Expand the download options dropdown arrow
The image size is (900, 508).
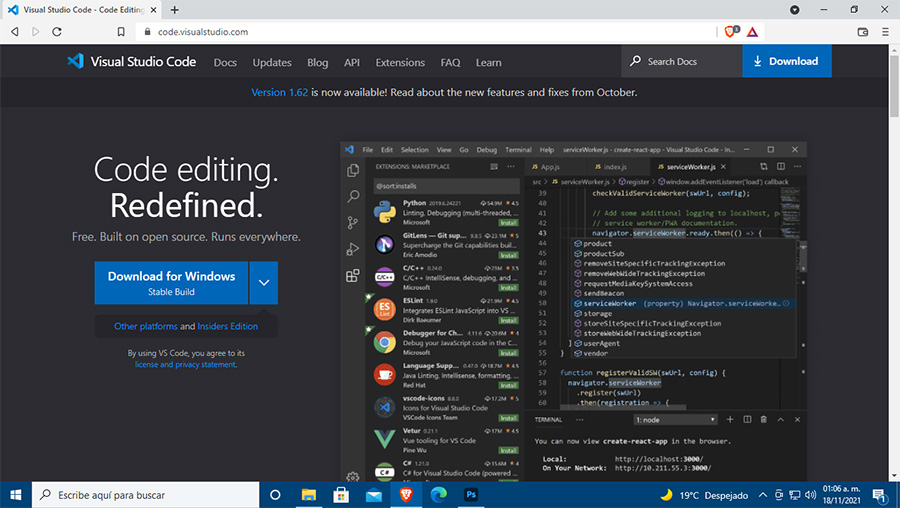coord(264,283)
